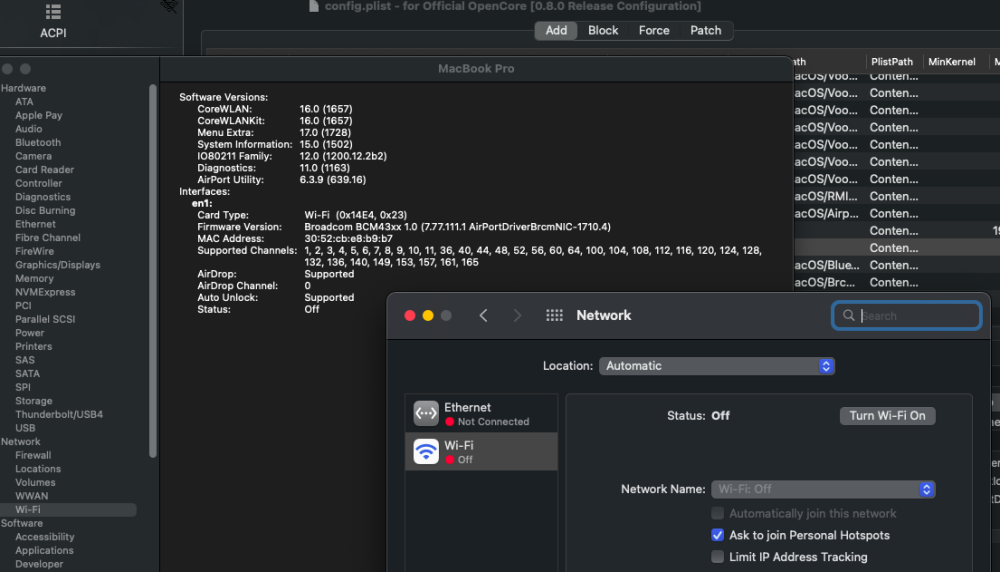The image size is (1000, 572).
Task: Select Diagnostics in sidebar
Action: tap(43, 197)
